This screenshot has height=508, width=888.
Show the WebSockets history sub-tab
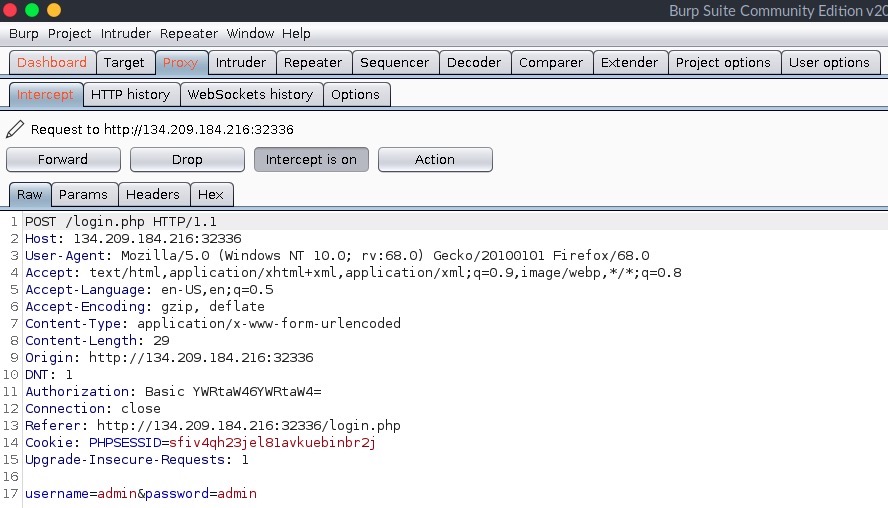coord(250,95)
